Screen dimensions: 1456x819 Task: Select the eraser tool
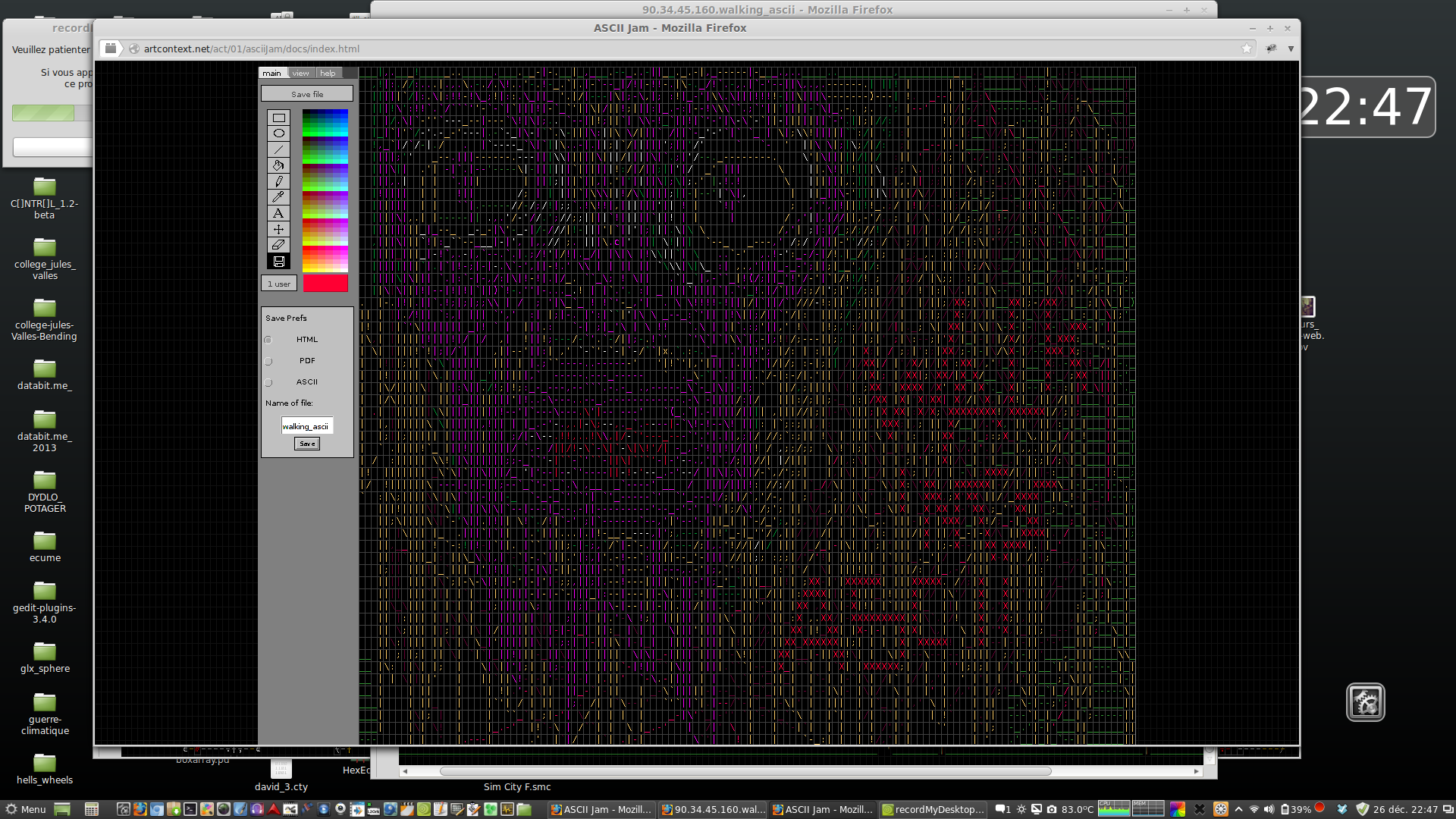[x=278, y=245]
